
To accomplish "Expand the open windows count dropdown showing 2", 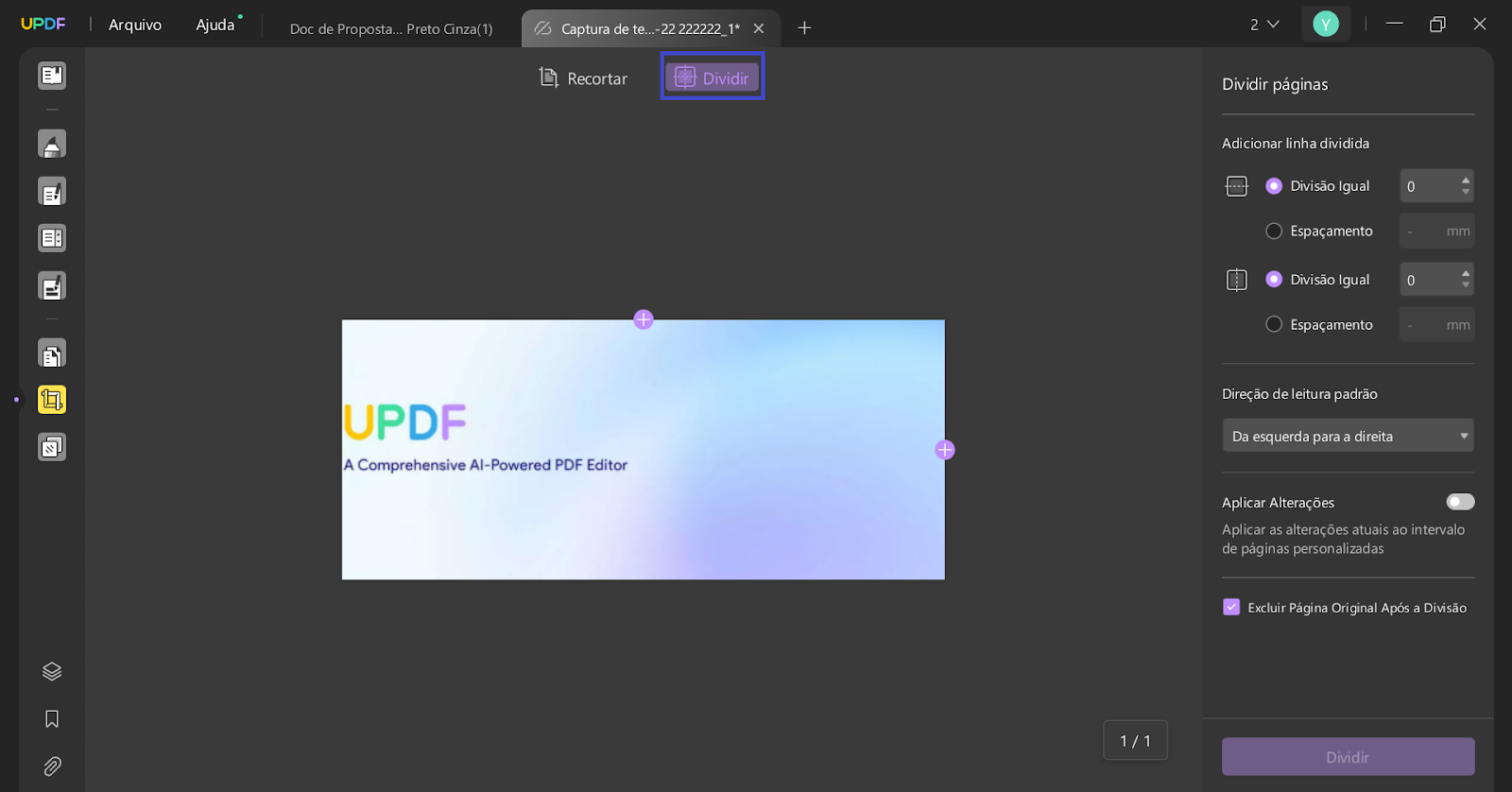I will pyautogui.click(x=1264, y=25).
